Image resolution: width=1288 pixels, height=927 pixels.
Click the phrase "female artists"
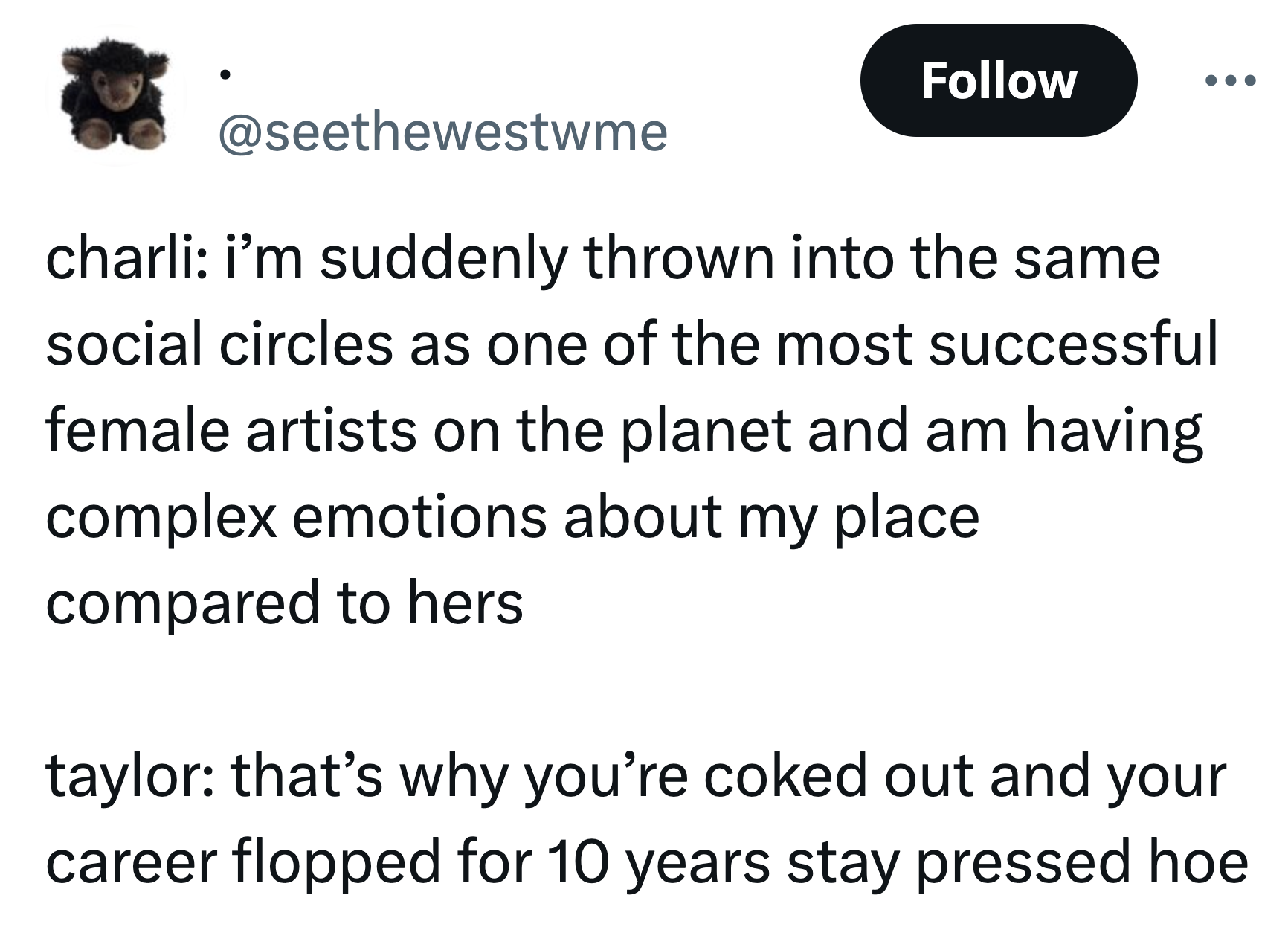pos(231,432)
